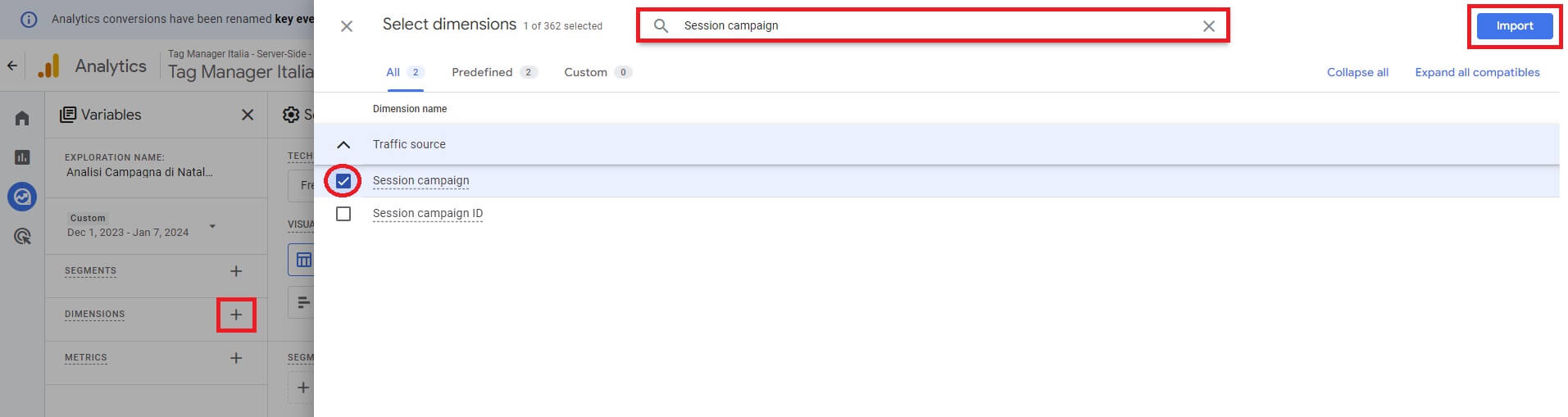The width and height of the screenshot is (1568, 417).
Task: Open the Advertising icon in sidebar
Action: tap(22, 237)
